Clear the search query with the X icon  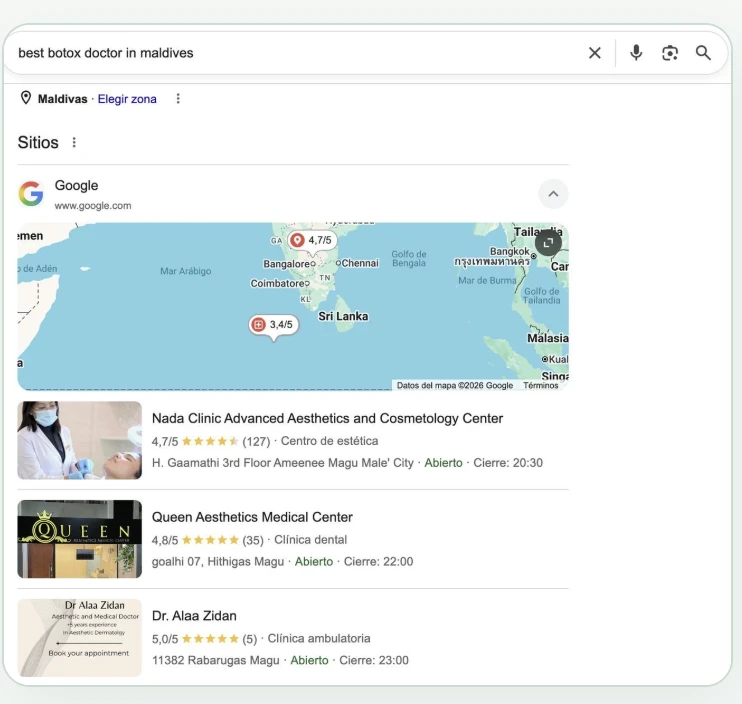tap(595, 53)
